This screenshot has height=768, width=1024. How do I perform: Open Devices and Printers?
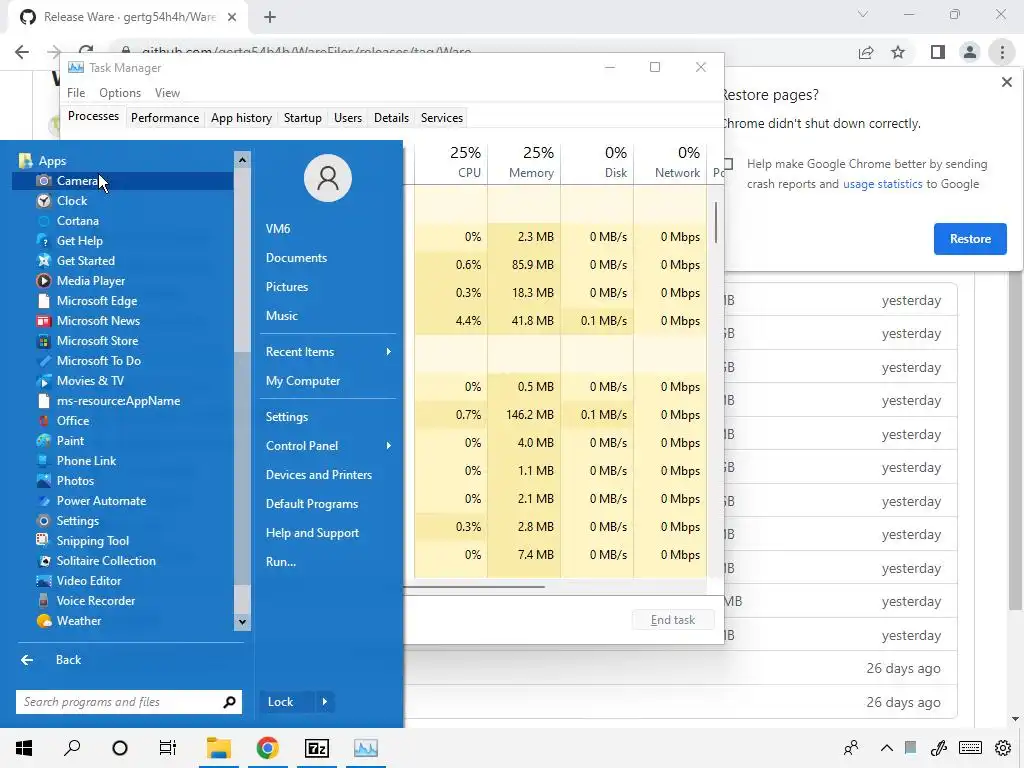[319, 475]
